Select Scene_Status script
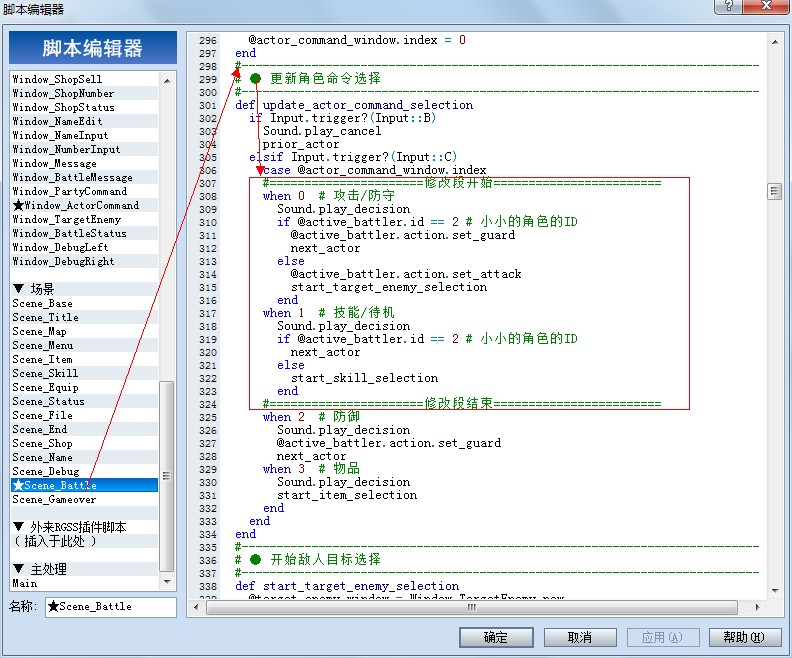The image size is (792, 658). point(84,401)
